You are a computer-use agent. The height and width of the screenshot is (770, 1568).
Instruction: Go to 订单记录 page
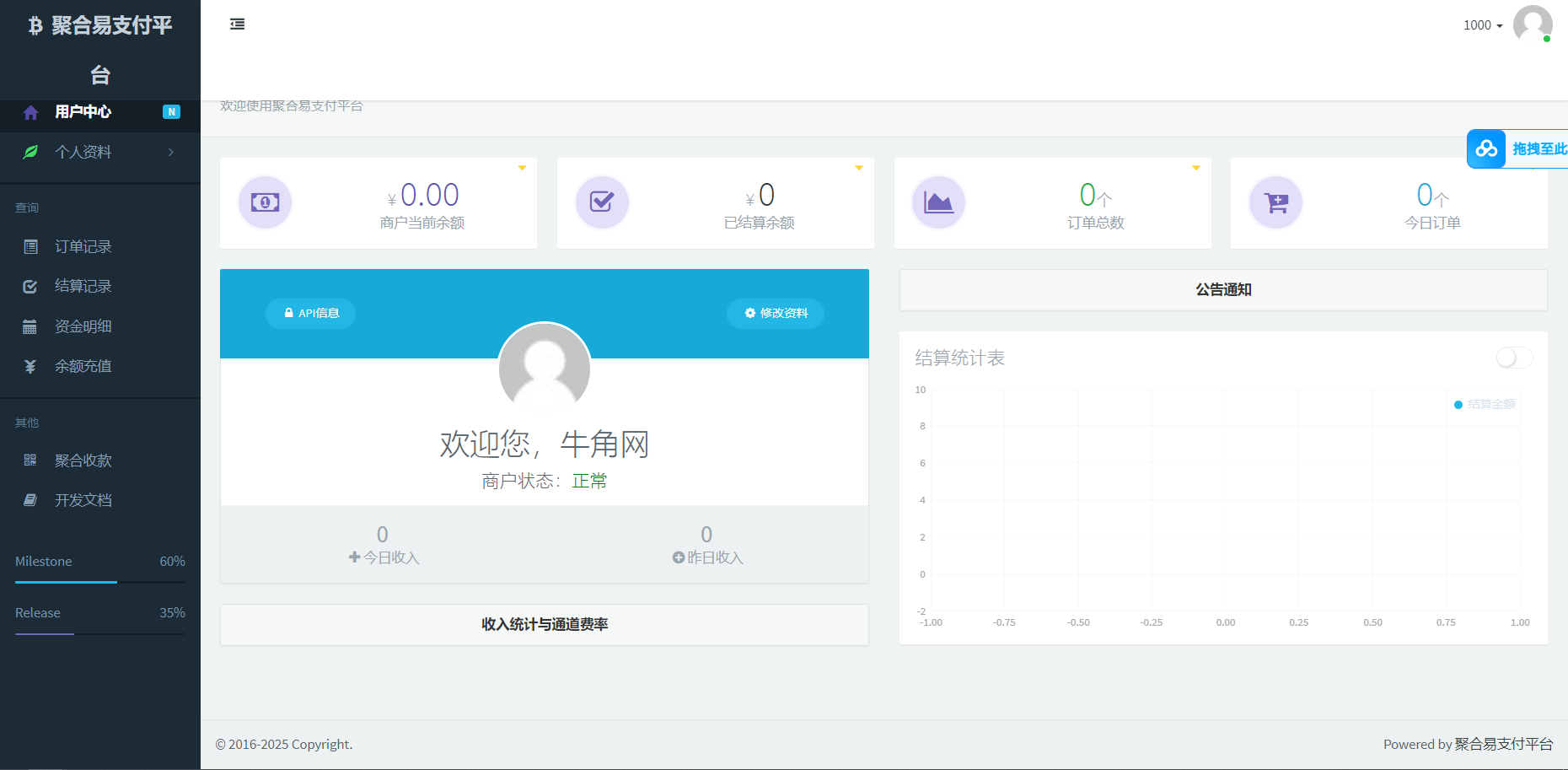point(100,247)
